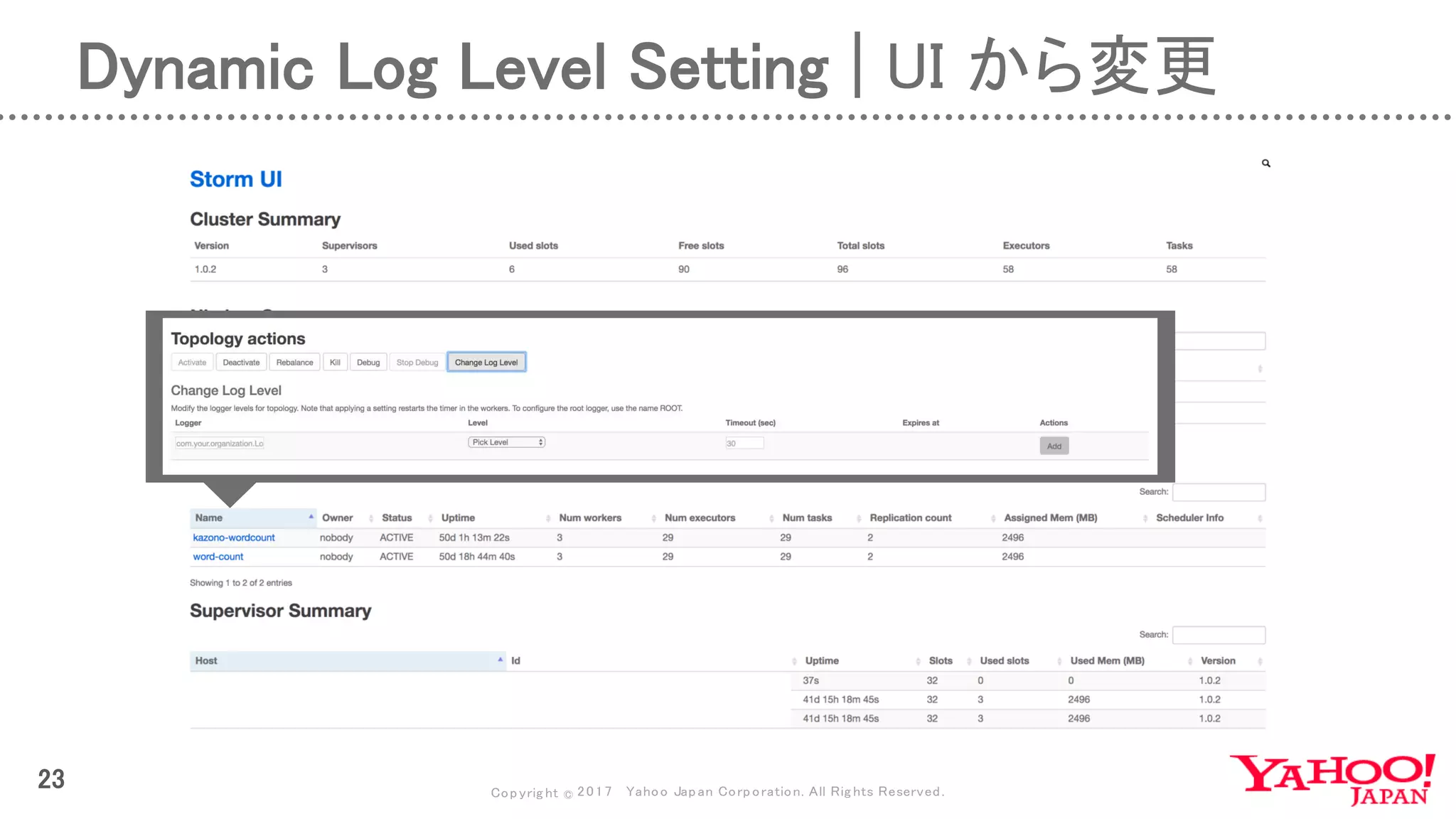Sort topologies by Name column
Image resolution: width=1456 pixels, height=819 pixels.
click(253, 518)
